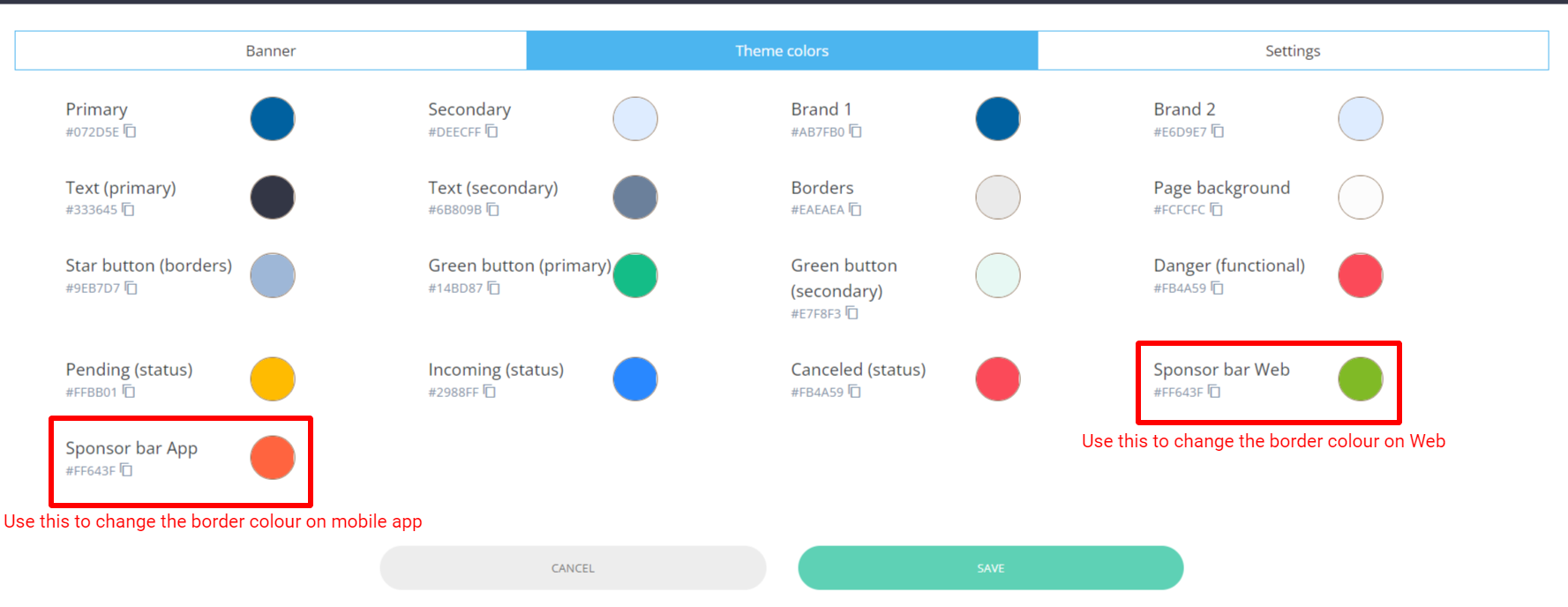
Task: Copy the Sponsor bar Web hex code
Action: coord(1214,391)
